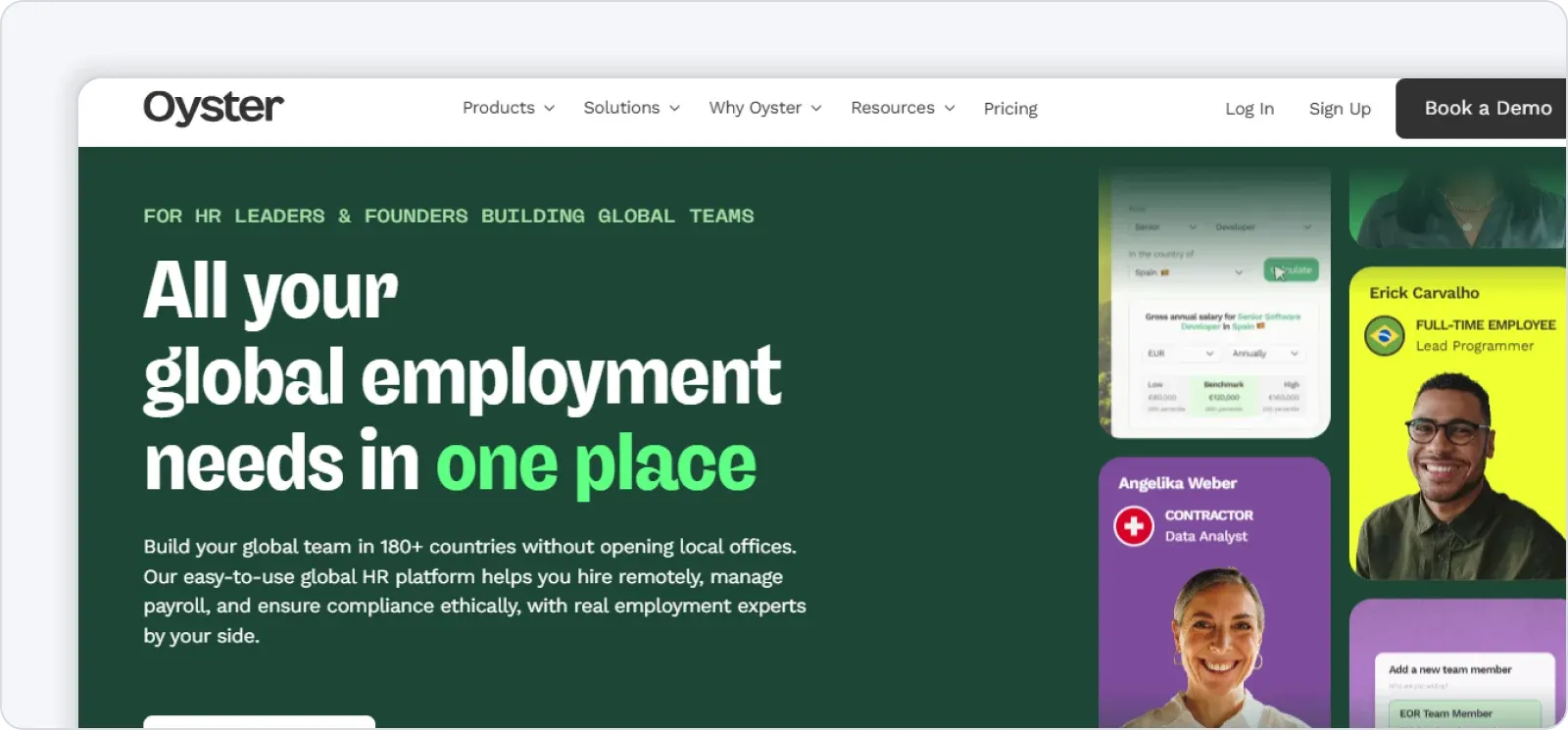Click the Sign Up link
This screenshot has height=730, width=1568.
tap(1340, 109)
